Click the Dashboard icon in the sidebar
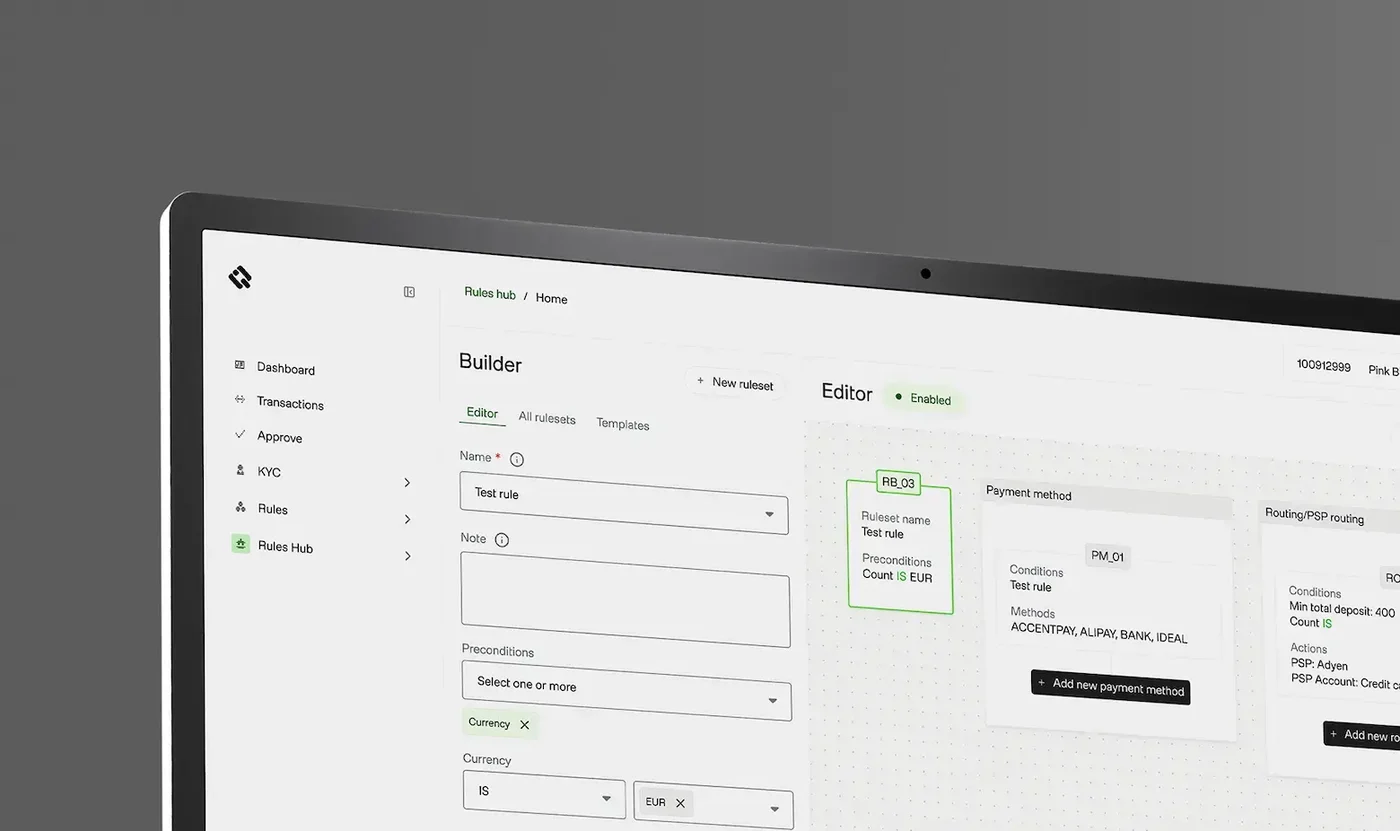The width and height of the screenshot is (1400, 831). pos(239,365)
